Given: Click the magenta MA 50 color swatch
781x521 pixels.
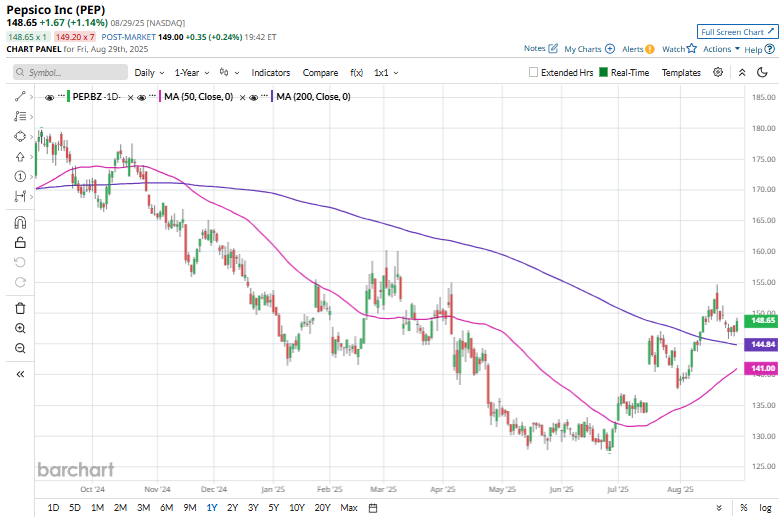Looking at the screenshot, I should click(x=160, y=97).
